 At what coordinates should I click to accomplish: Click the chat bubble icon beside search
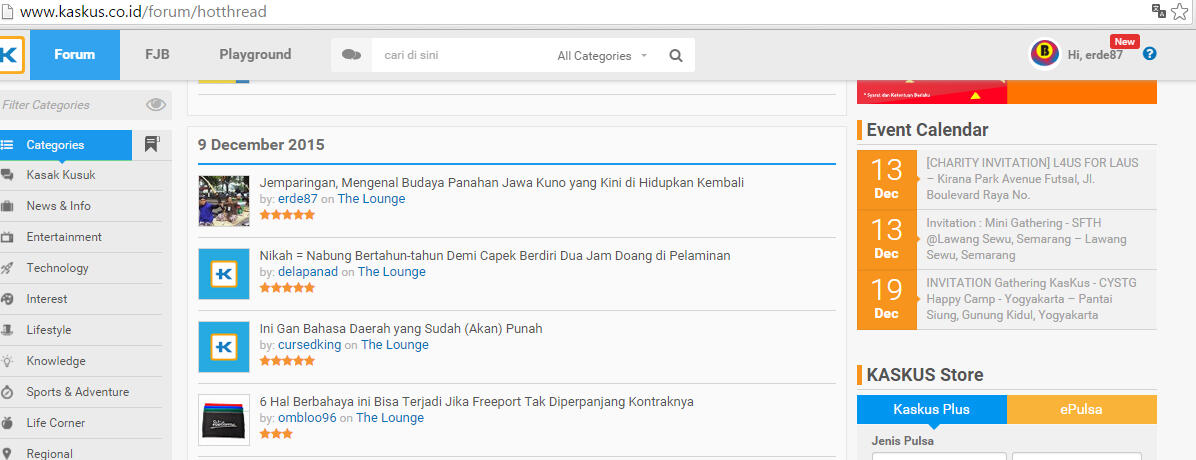(x=352, y=55)
